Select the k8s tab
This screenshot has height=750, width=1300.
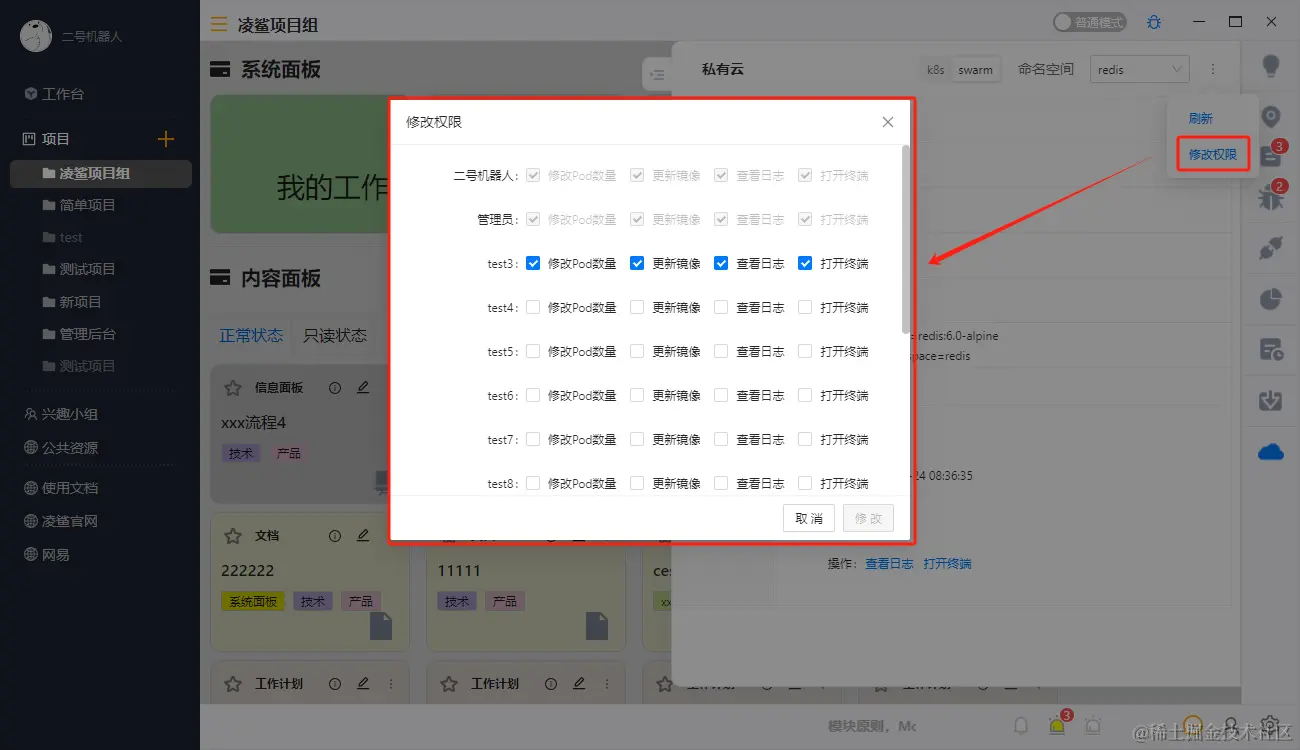click(935, 70)
